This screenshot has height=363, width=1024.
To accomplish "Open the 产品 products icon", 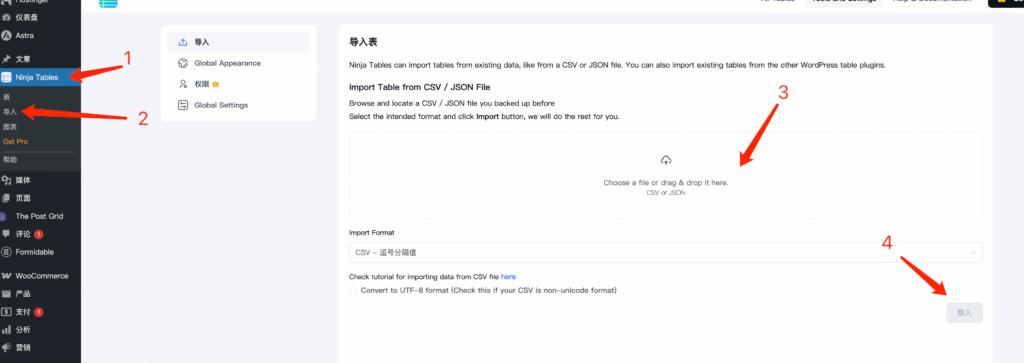I will [x=6, y=294].
